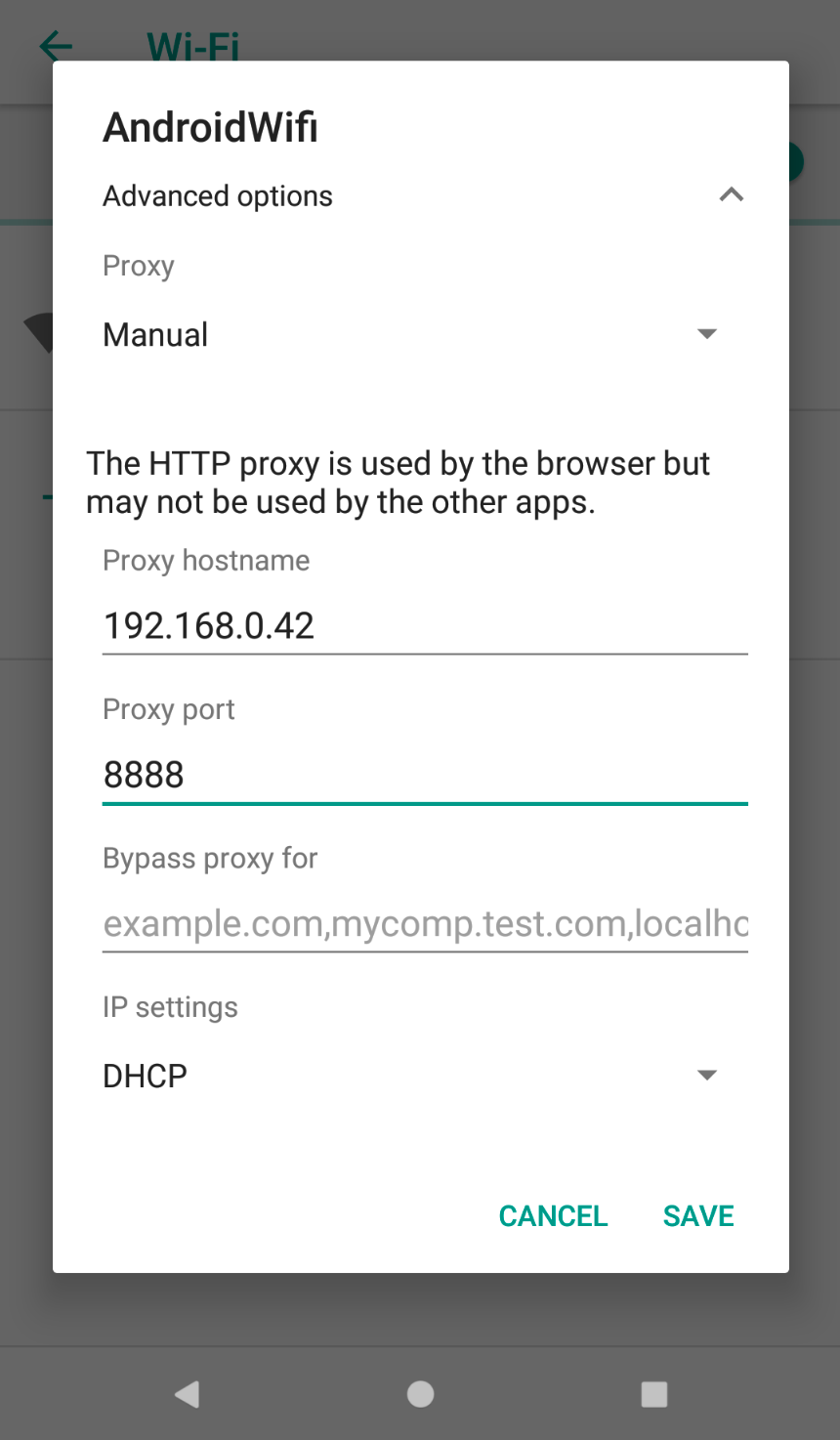
Task: Click the Proxy hostname label
Action: 206,560
